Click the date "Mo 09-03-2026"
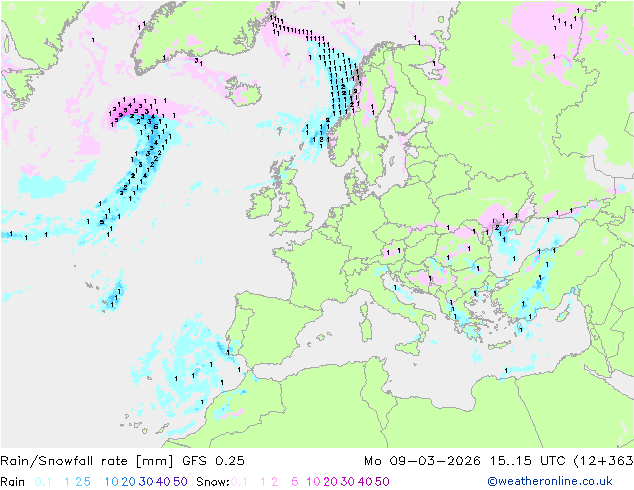This screenshot has height=490, width=634. coord(423,461)
